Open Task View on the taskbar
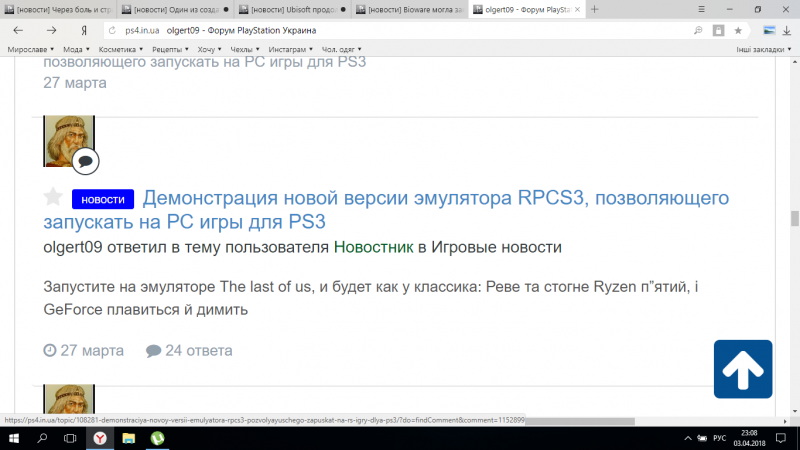The image size is (800, 450). (70, 438)
